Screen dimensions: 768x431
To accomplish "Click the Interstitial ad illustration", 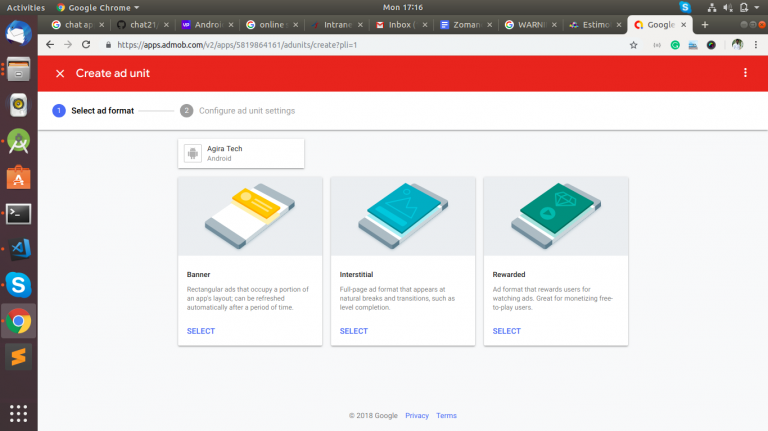I will pyautogui.click(x=403, y=216).
